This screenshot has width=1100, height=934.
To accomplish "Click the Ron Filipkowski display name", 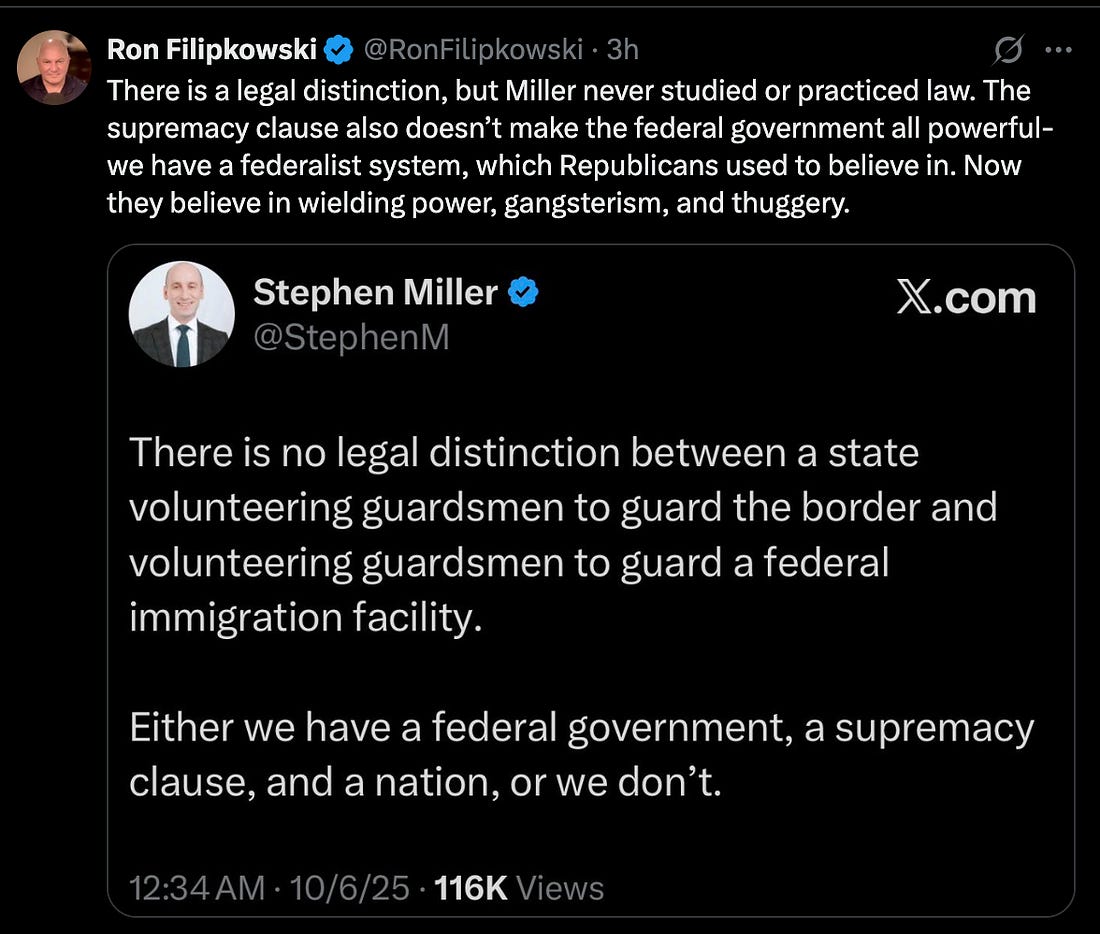I will point(210,50).
